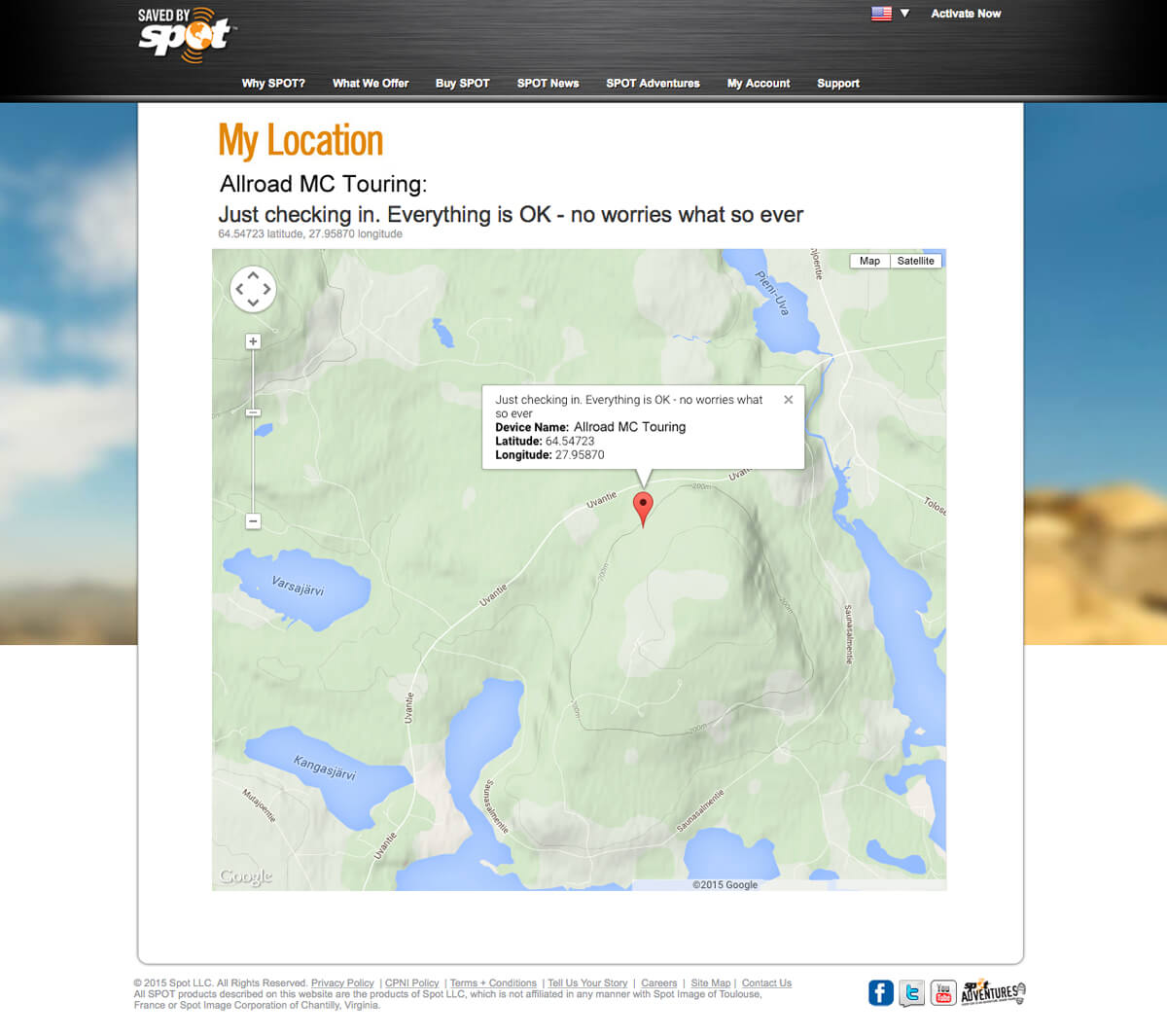
Task: Open the YouTube channel icon
Action: click(x=943, y=992)
